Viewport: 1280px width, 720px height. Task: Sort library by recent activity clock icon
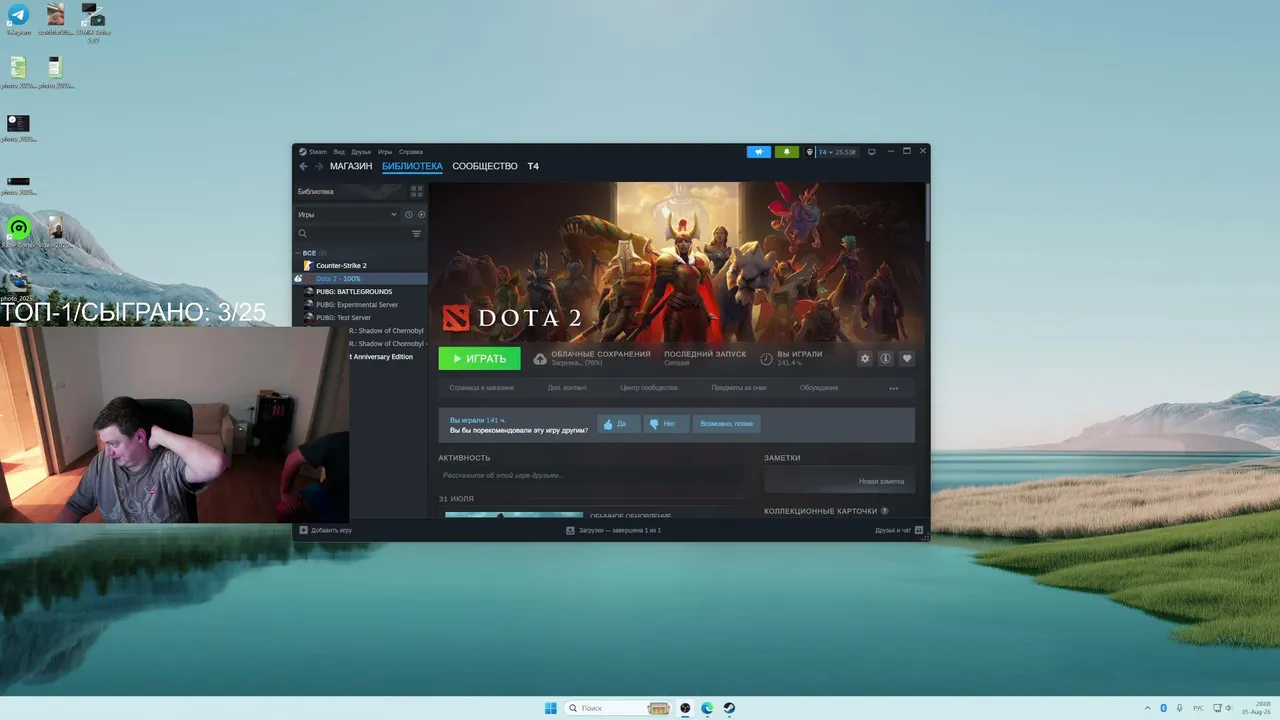[x=408, y=215]
